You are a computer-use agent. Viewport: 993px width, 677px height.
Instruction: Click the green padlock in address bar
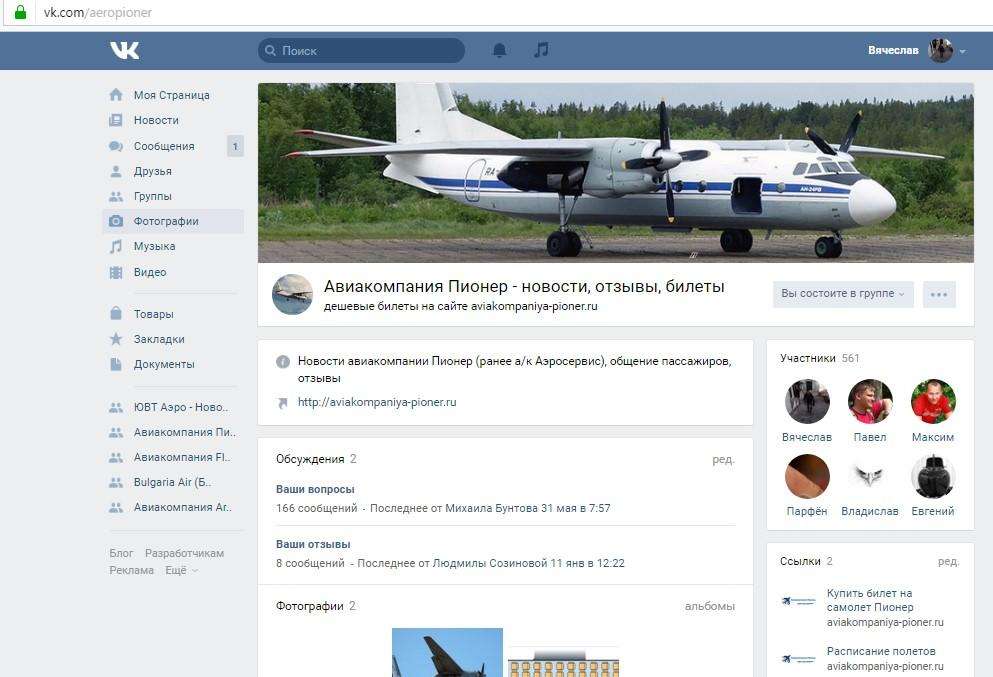coord(20,12)
